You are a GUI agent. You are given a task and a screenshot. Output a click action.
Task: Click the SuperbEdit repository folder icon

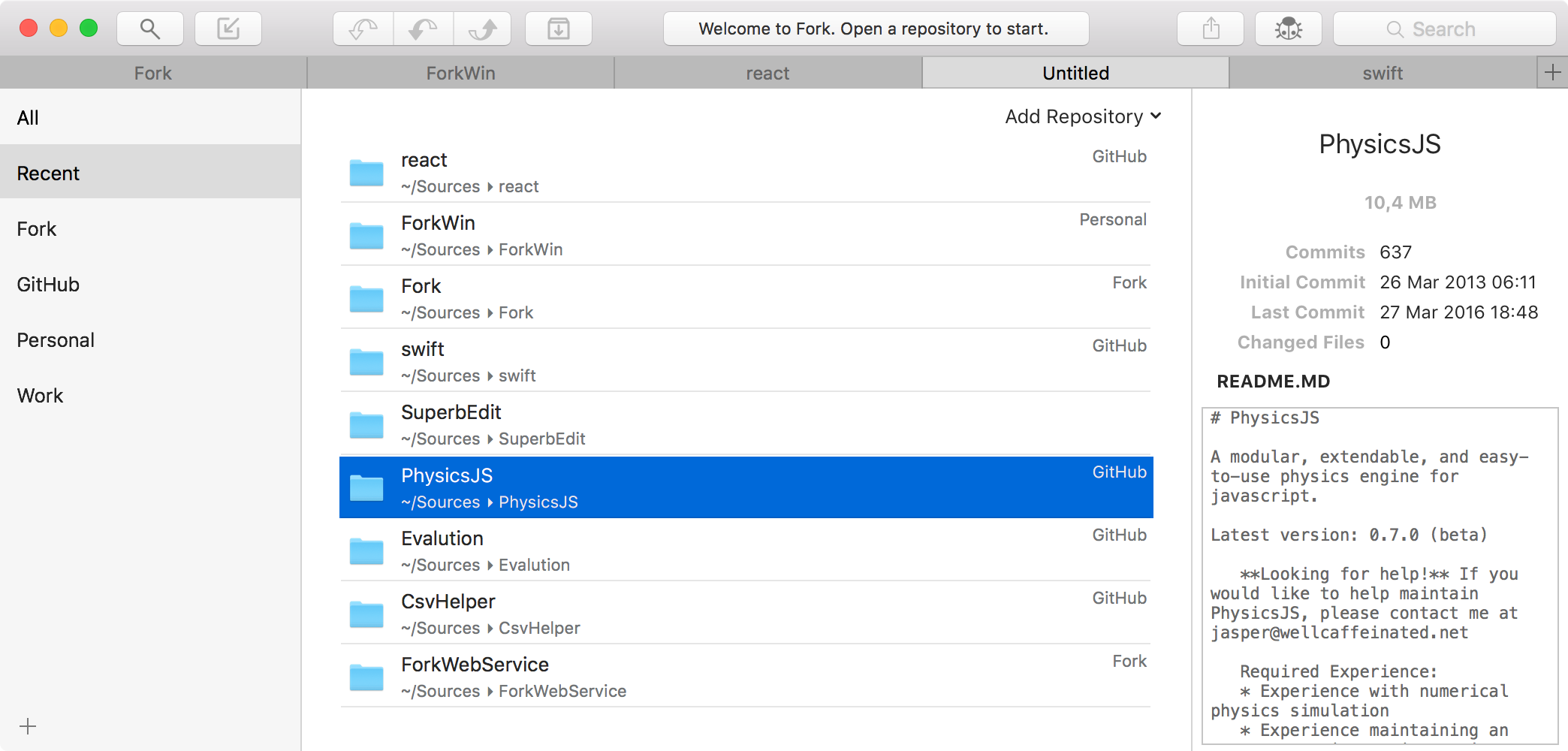pyautogui.click(x=366, y=424)
